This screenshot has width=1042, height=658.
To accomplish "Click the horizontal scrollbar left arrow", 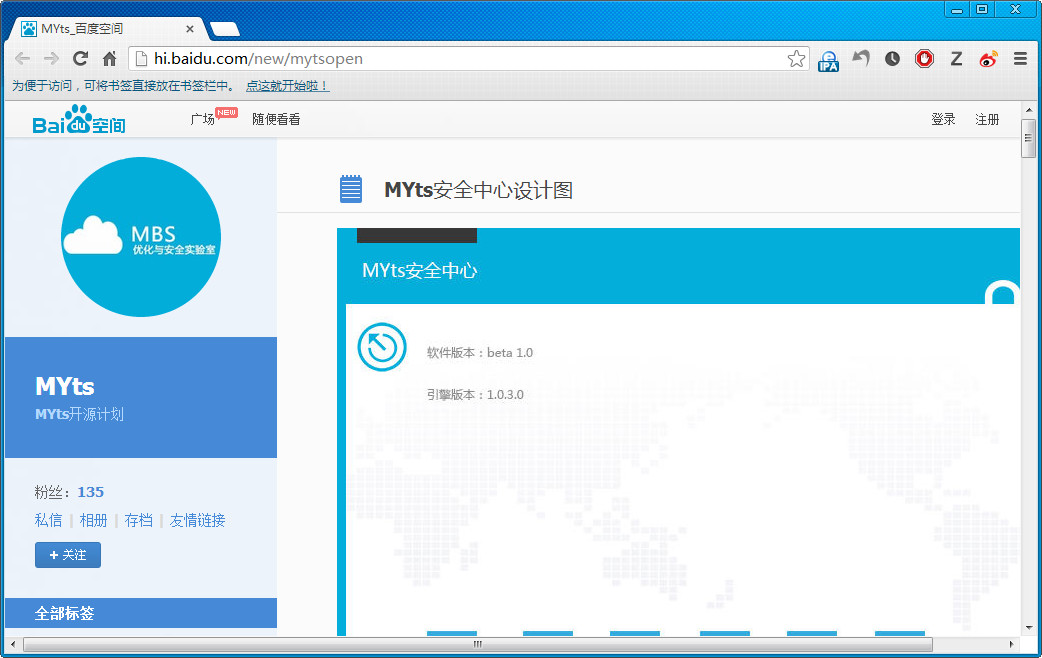I will (x=13, y=644).
